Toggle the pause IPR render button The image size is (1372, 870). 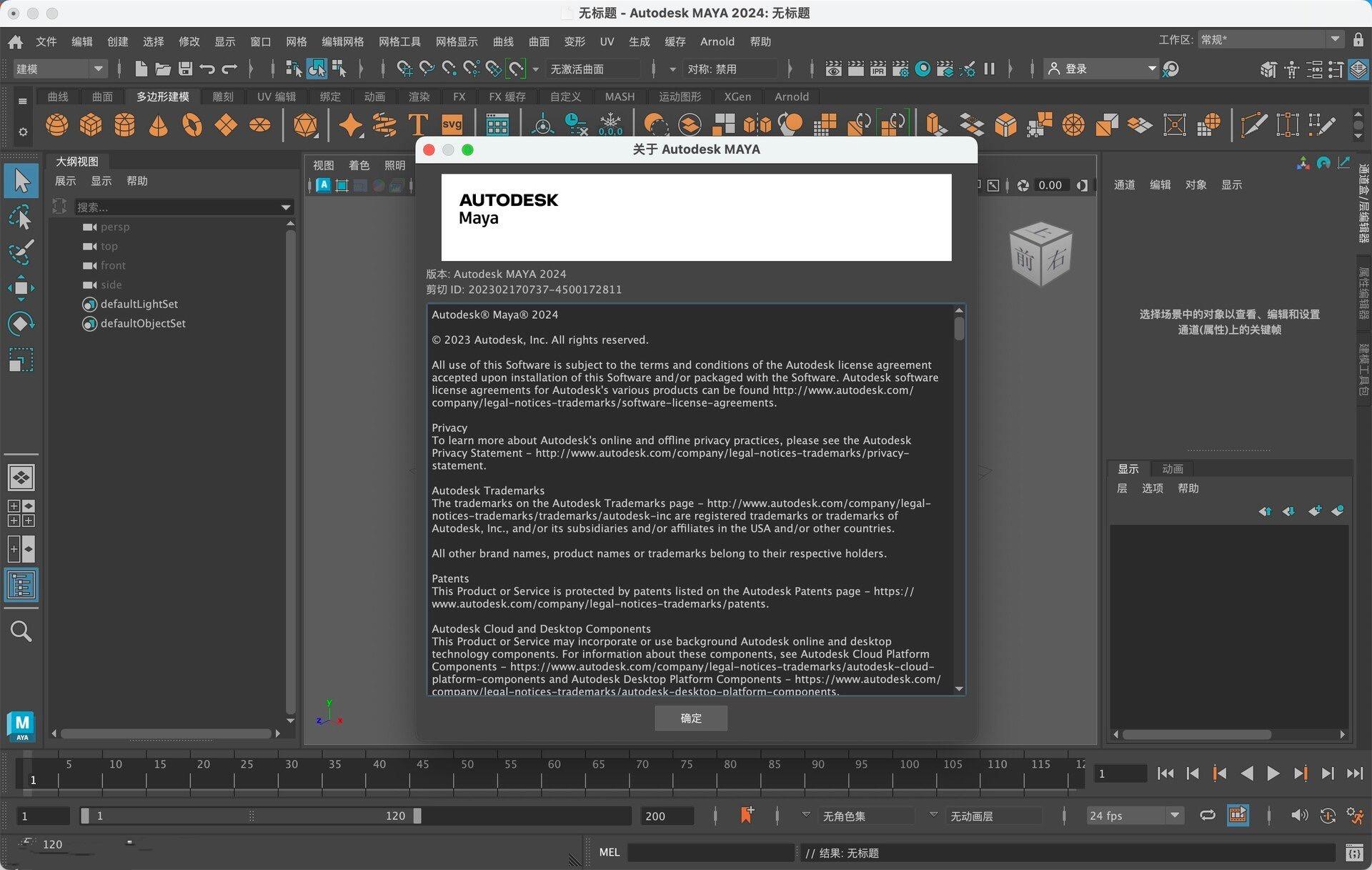(989, 69)
